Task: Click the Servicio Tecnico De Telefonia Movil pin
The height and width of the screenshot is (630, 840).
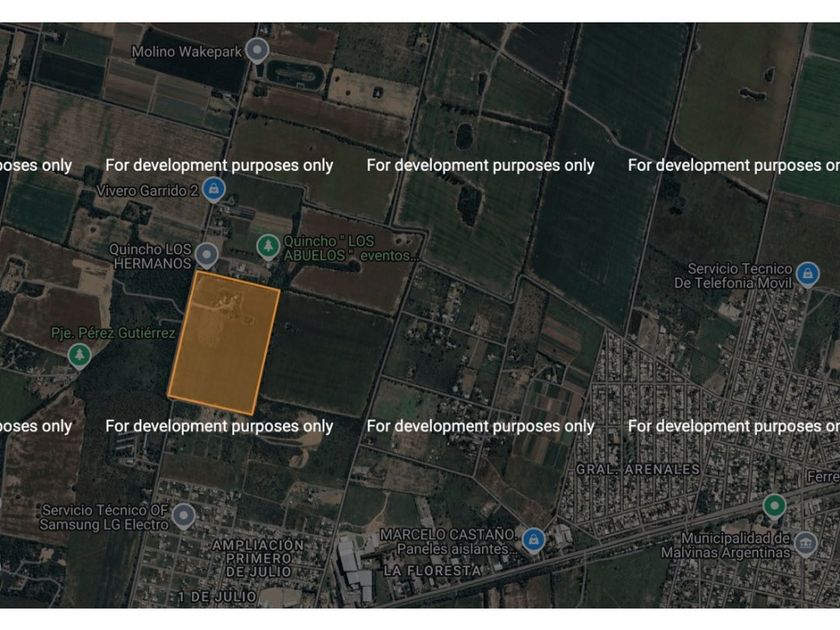Action: [807, 274]
